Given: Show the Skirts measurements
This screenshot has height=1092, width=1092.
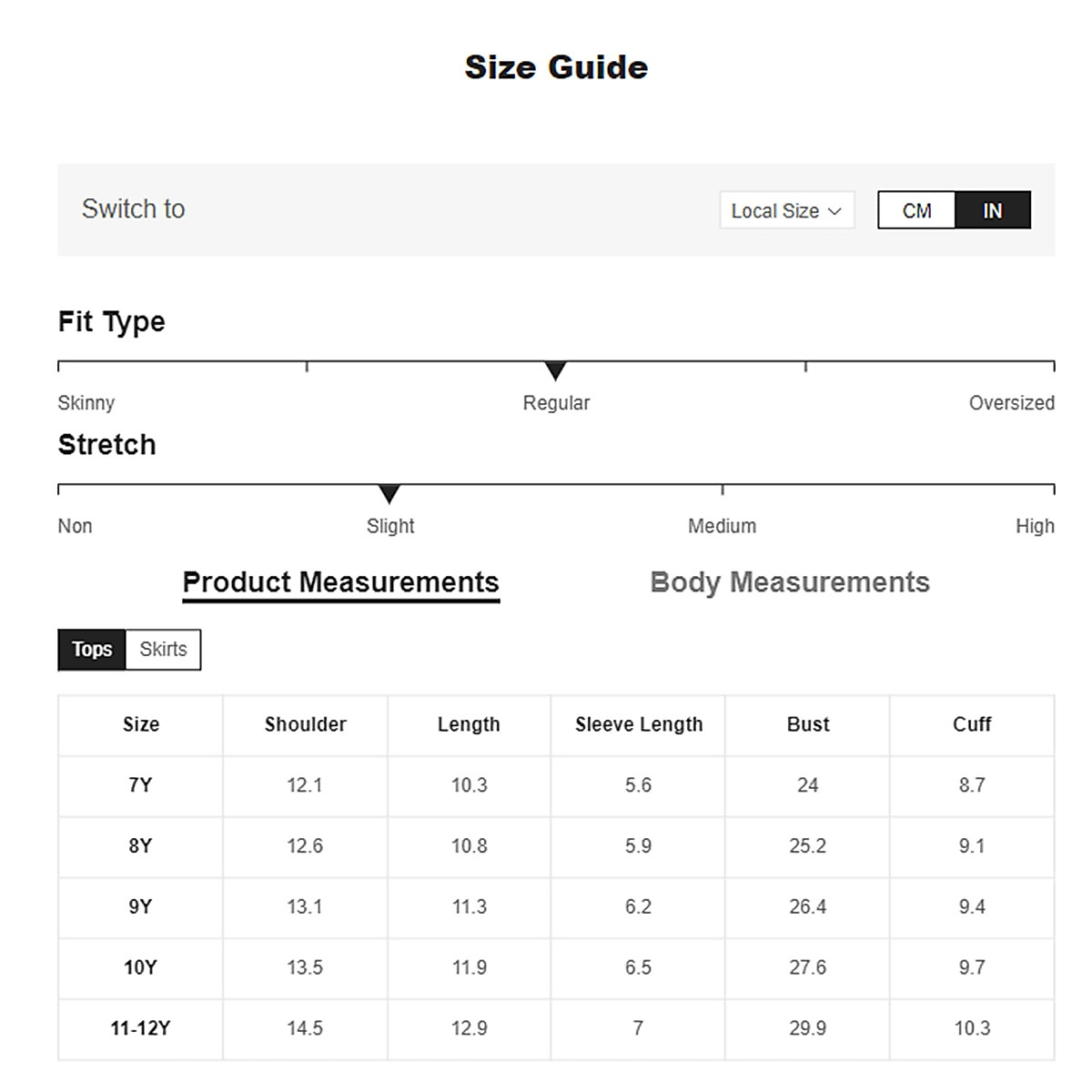Looking at the screenshot, I should pos(163,650).
